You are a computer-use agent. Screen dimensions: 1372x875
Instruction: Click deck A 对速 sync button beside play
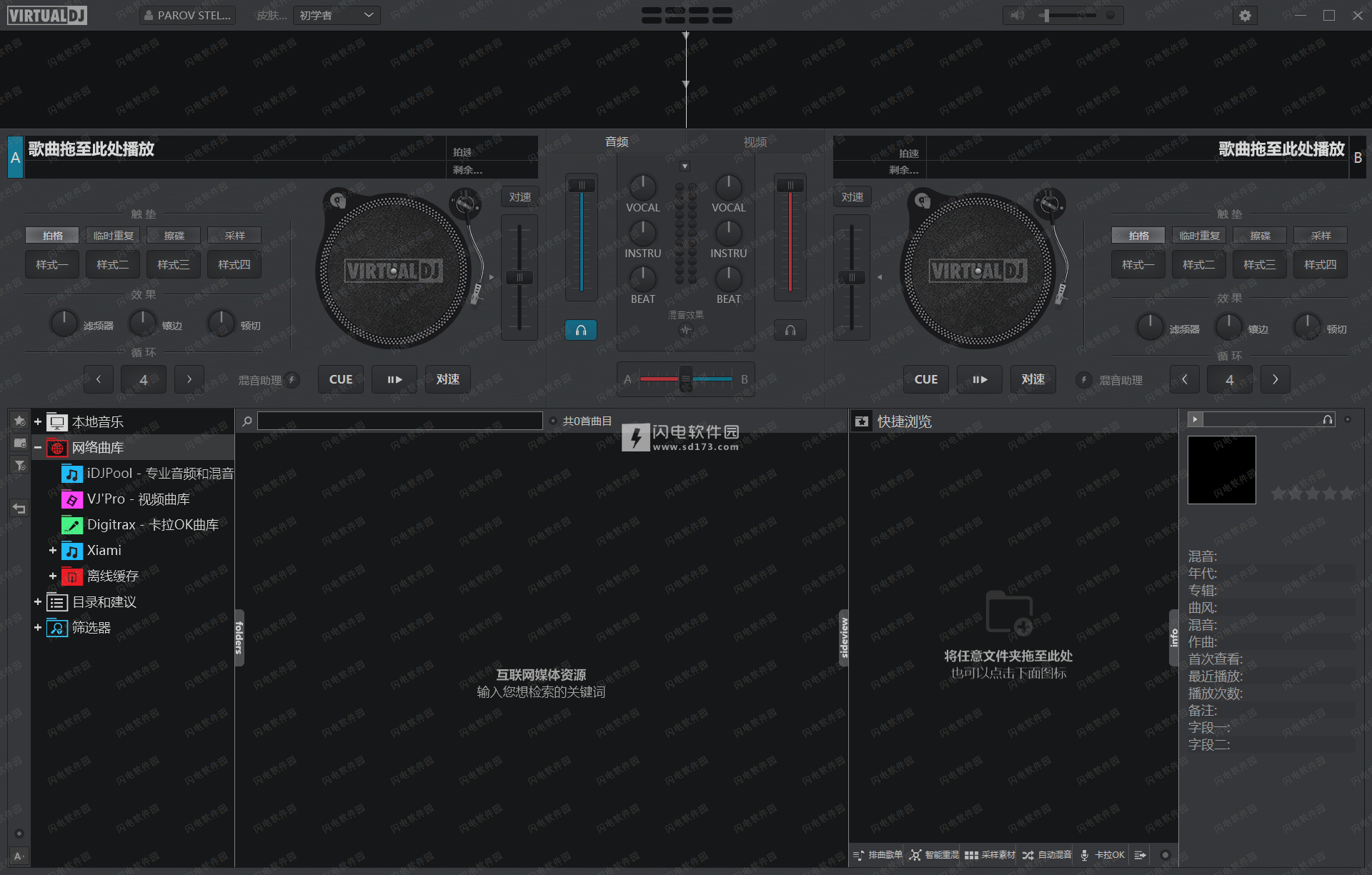[448, 379]
